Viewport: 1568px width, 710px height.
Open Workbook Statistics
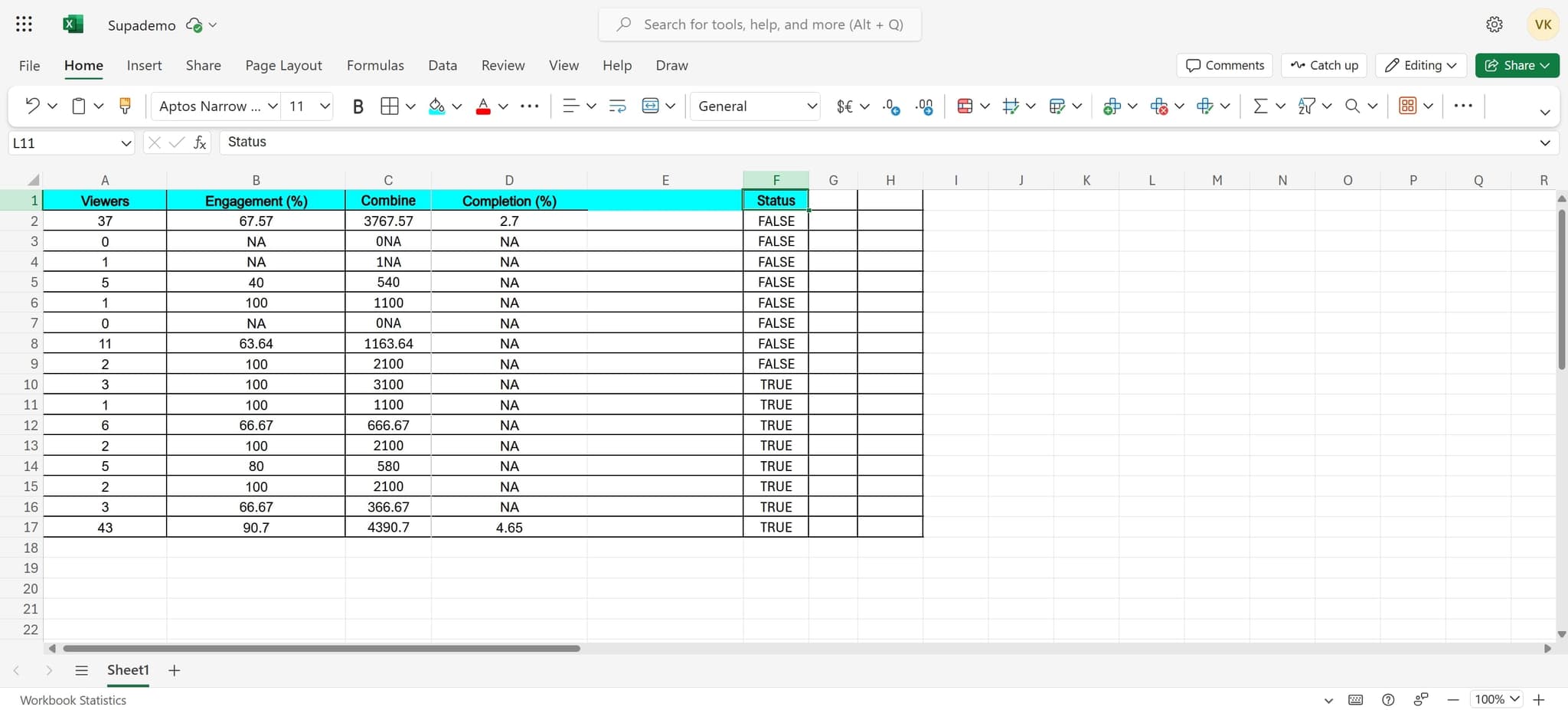click(x=73, y=699)
